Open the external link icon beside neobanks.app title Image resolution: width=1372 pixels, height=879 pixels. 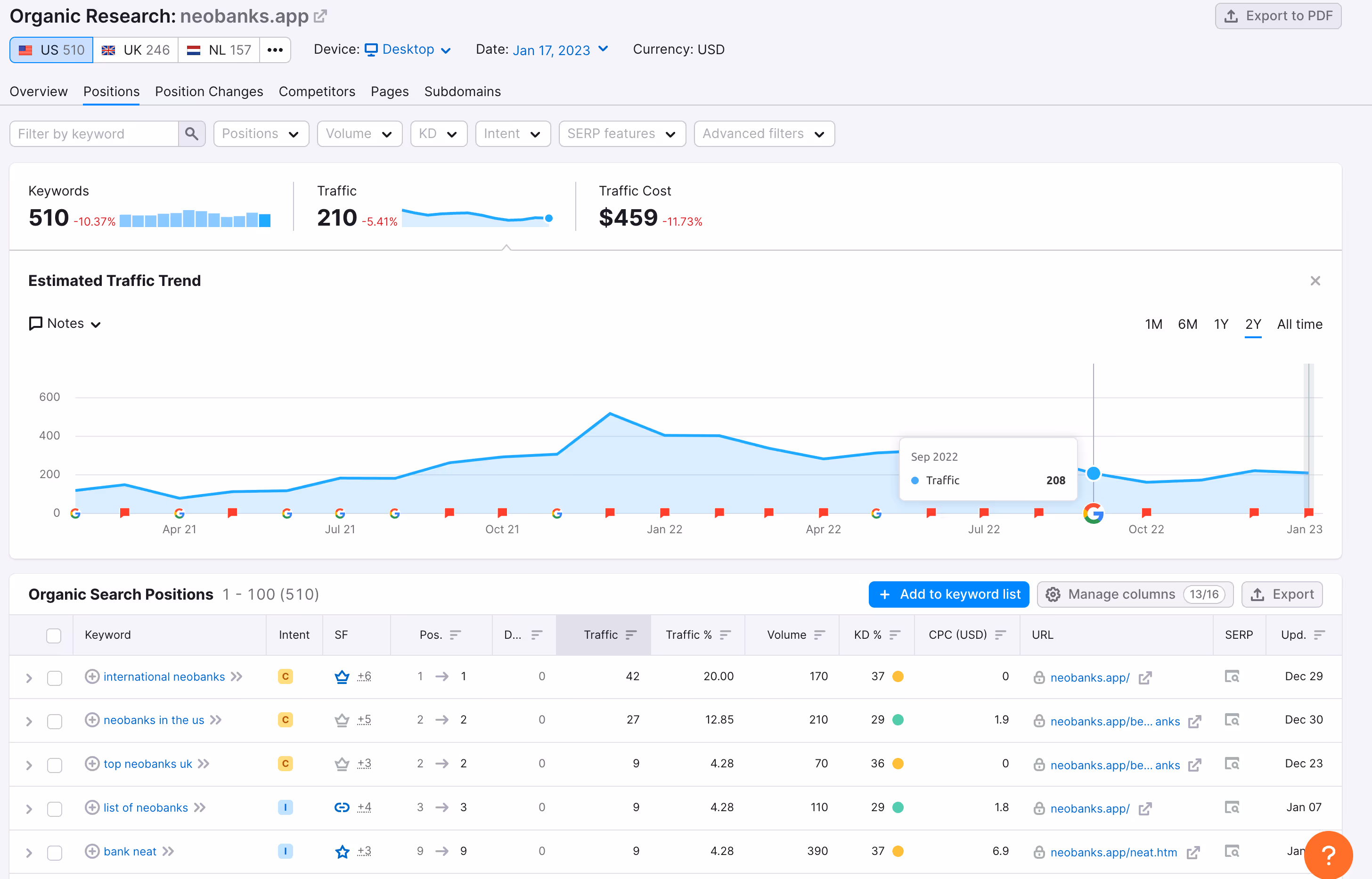pos(321,16)
